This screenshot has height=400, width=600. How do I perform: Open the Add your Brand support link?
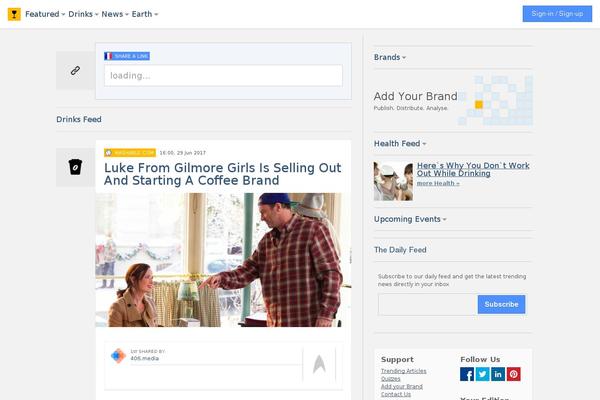point(402,387)
